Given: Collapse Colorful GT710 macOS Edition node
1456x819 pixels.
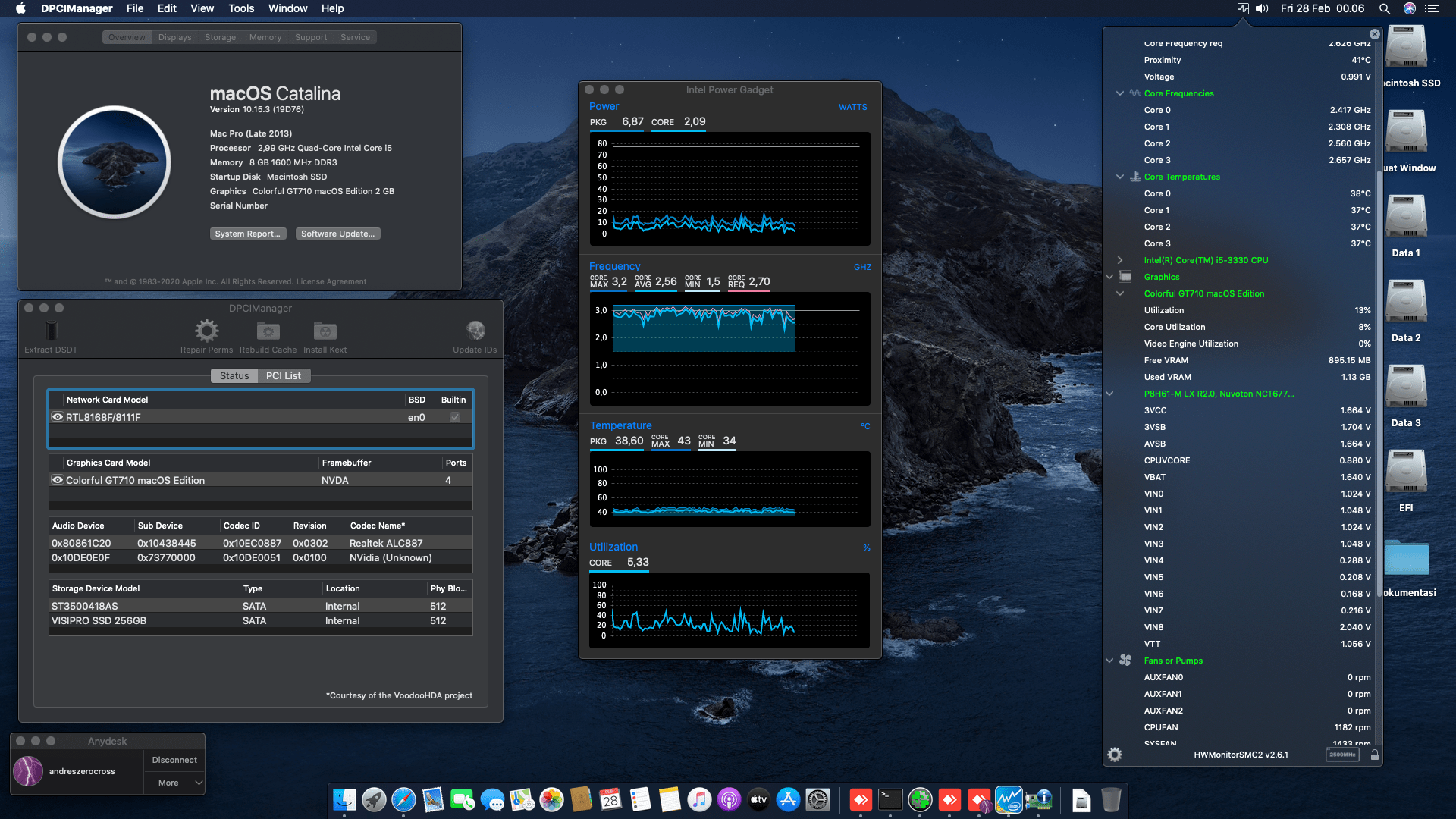Looking at the screenshot, I should 1120,293.
